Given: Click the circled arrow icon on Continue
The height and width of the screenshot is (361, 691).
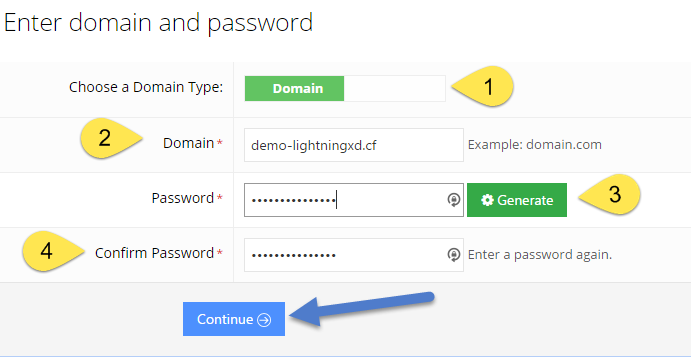Looking at the screenshot, I should pos(264,320).
